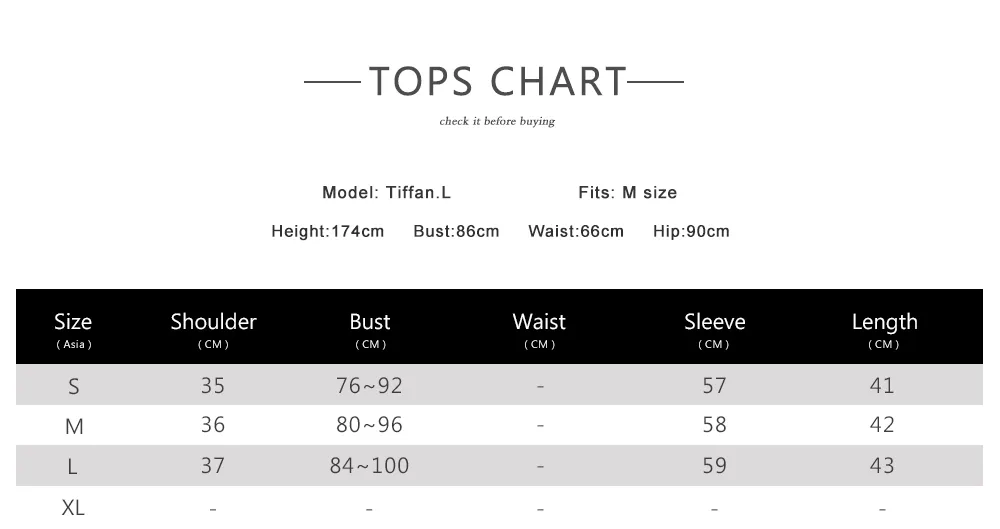Click the 'check it before buying' subtitle
This screenshot has height=529, width=1000.
click(497, 121)
